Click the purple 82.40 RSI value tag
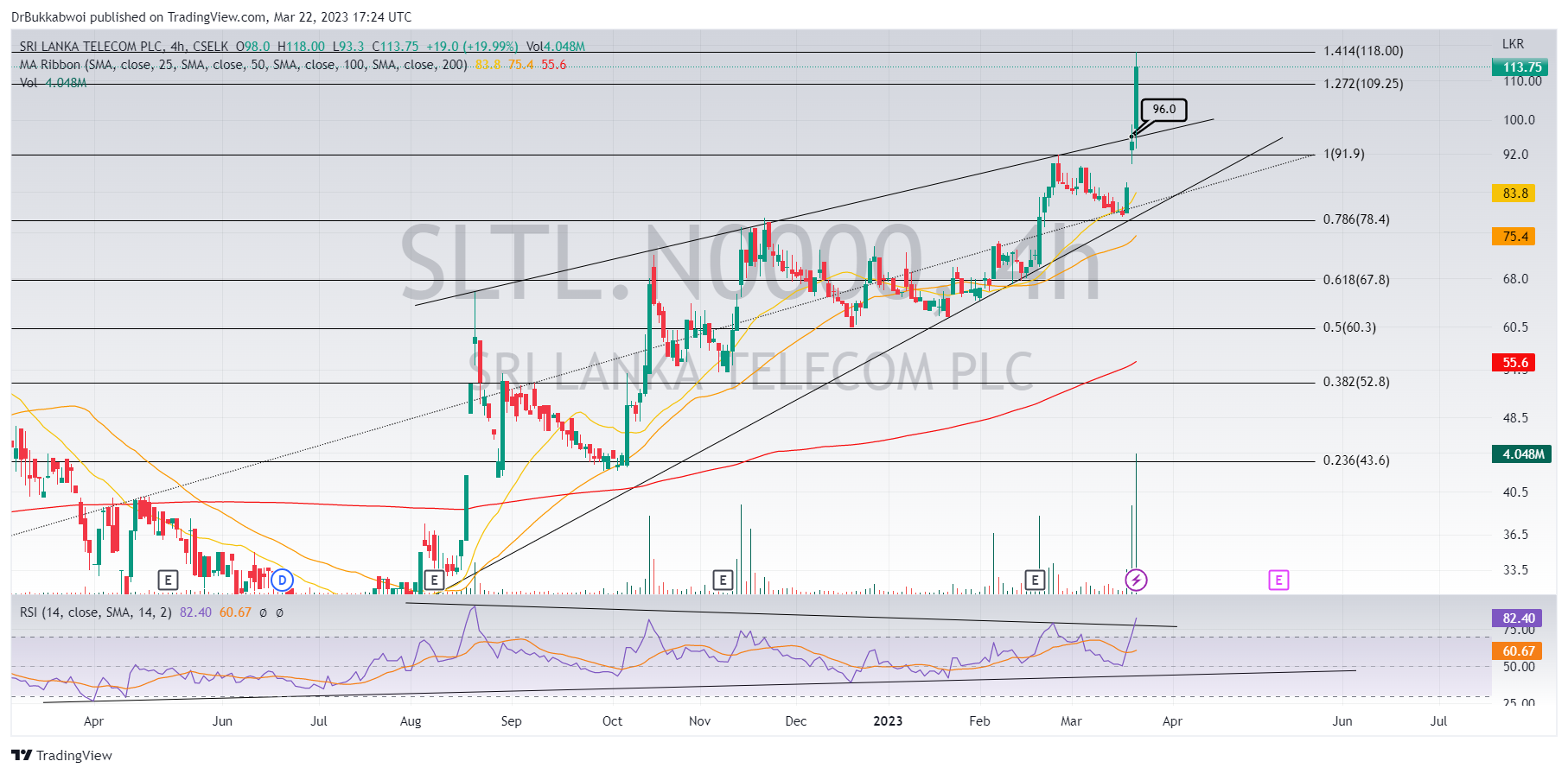Screen dimensions: 1568x774 click(1518, 618)
